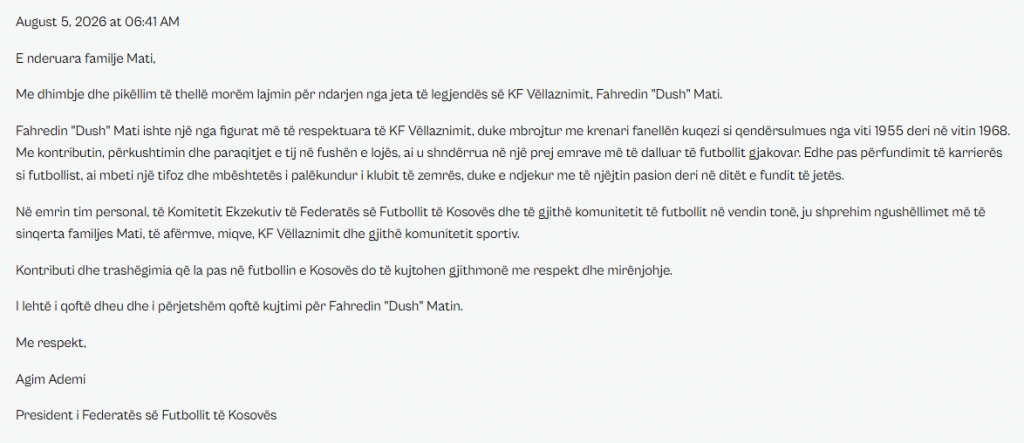Click the closing "Me respekt," line
The width and height of the screenshot is (1024, 443).
tap(51, 343)
